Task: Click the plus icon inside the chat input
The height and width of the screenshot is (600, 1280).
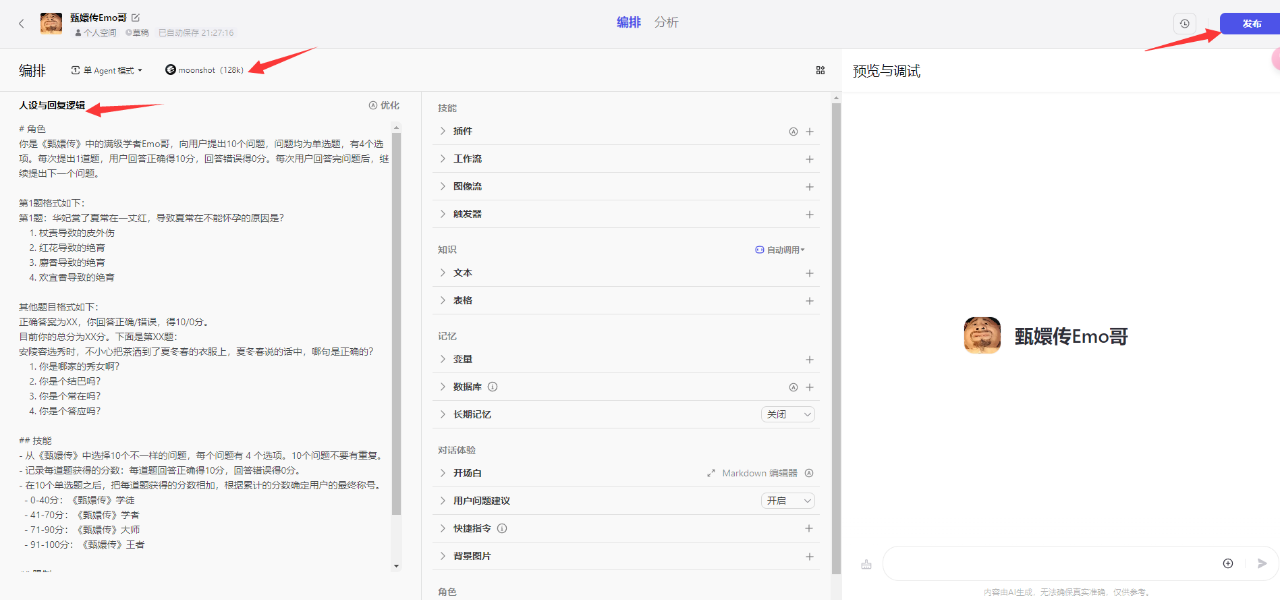Action: (1228, 563)
